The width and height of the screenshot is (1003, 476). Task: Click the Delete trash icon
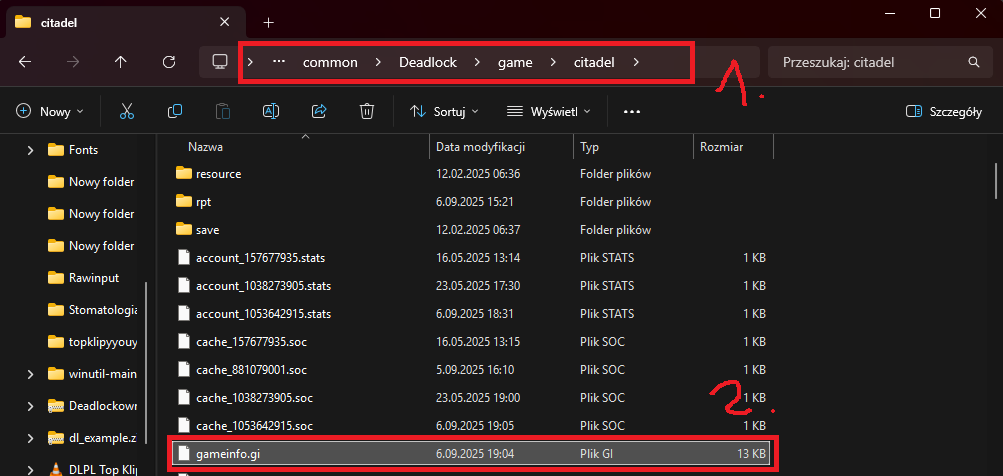point(367,111)
